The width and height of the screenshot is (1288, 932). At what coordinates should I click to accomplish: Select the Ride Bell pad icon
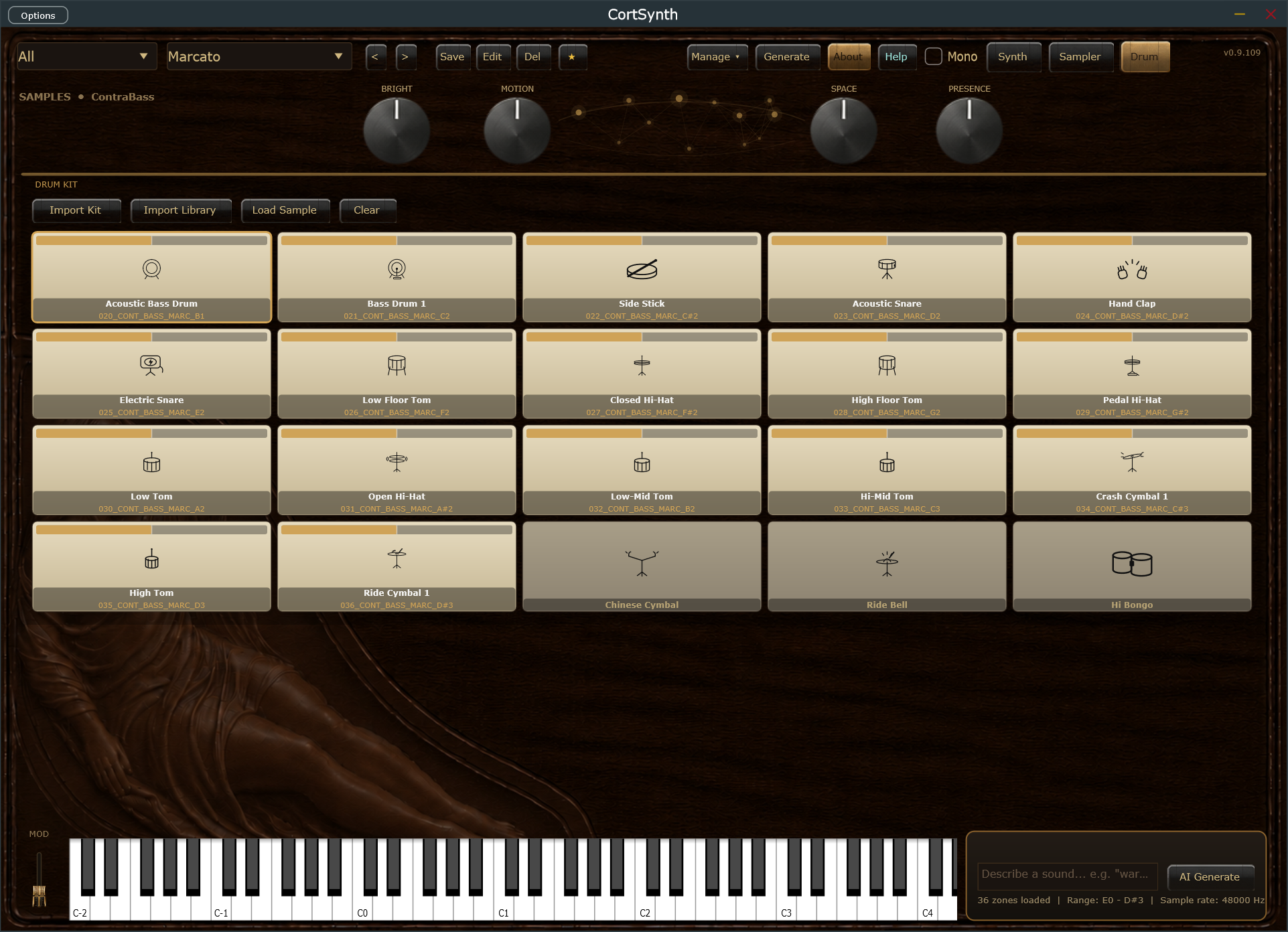coord(887,563)
